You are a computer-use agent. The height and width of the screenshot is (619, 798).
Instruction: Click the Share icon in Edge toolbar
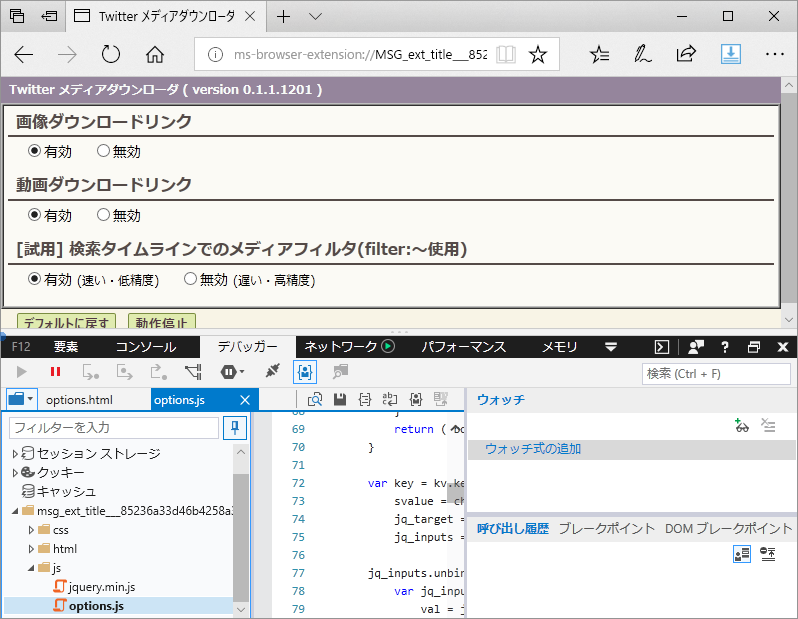(x=686, y=54)
